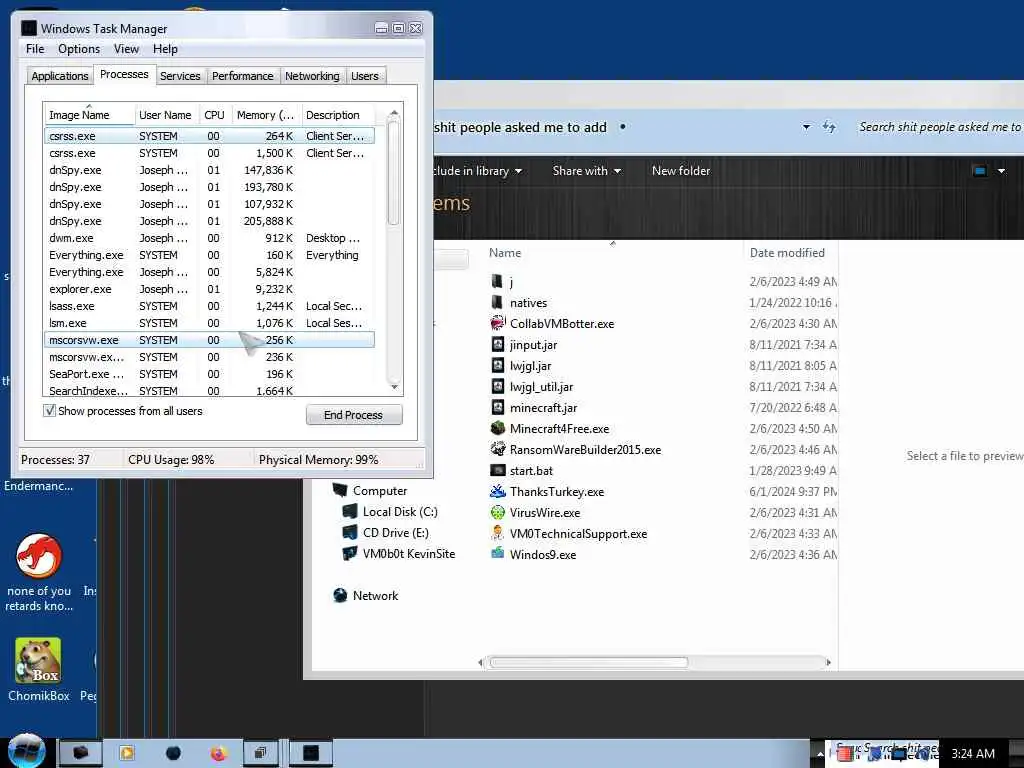Screen dimensions: 1024x768
Task: Click the Explorer search box
Action: coord(938,127)
